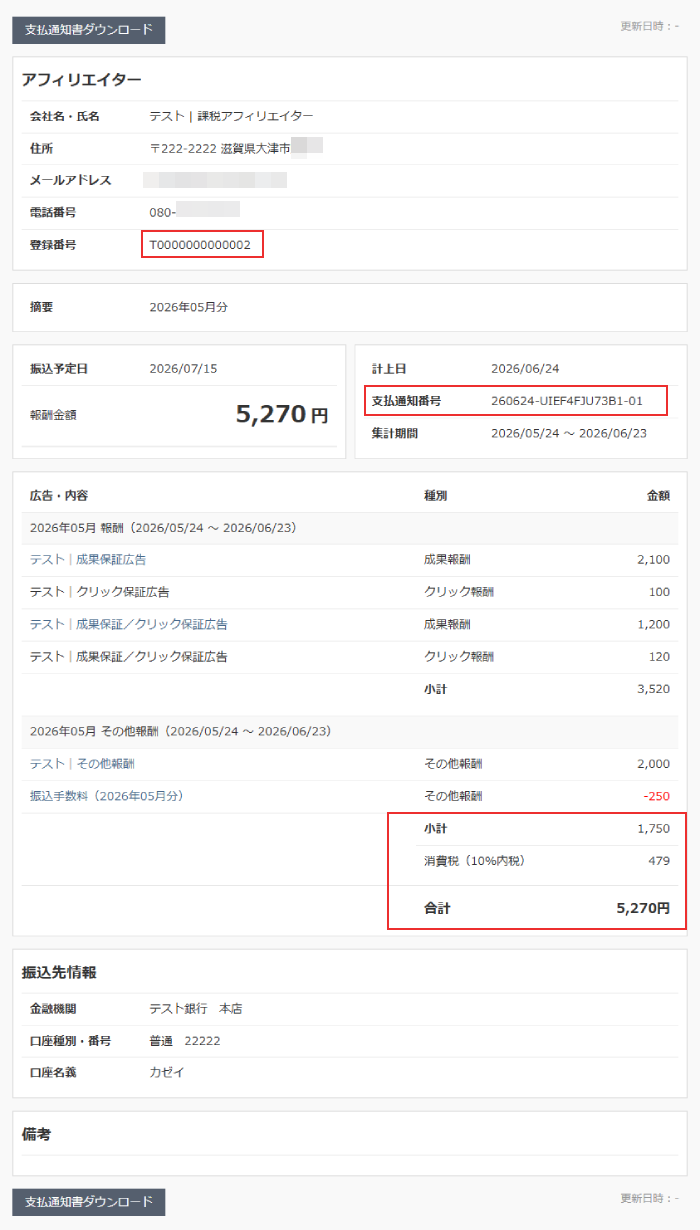Click the red -250 transfer fee amount

click(x=657, y=796)
